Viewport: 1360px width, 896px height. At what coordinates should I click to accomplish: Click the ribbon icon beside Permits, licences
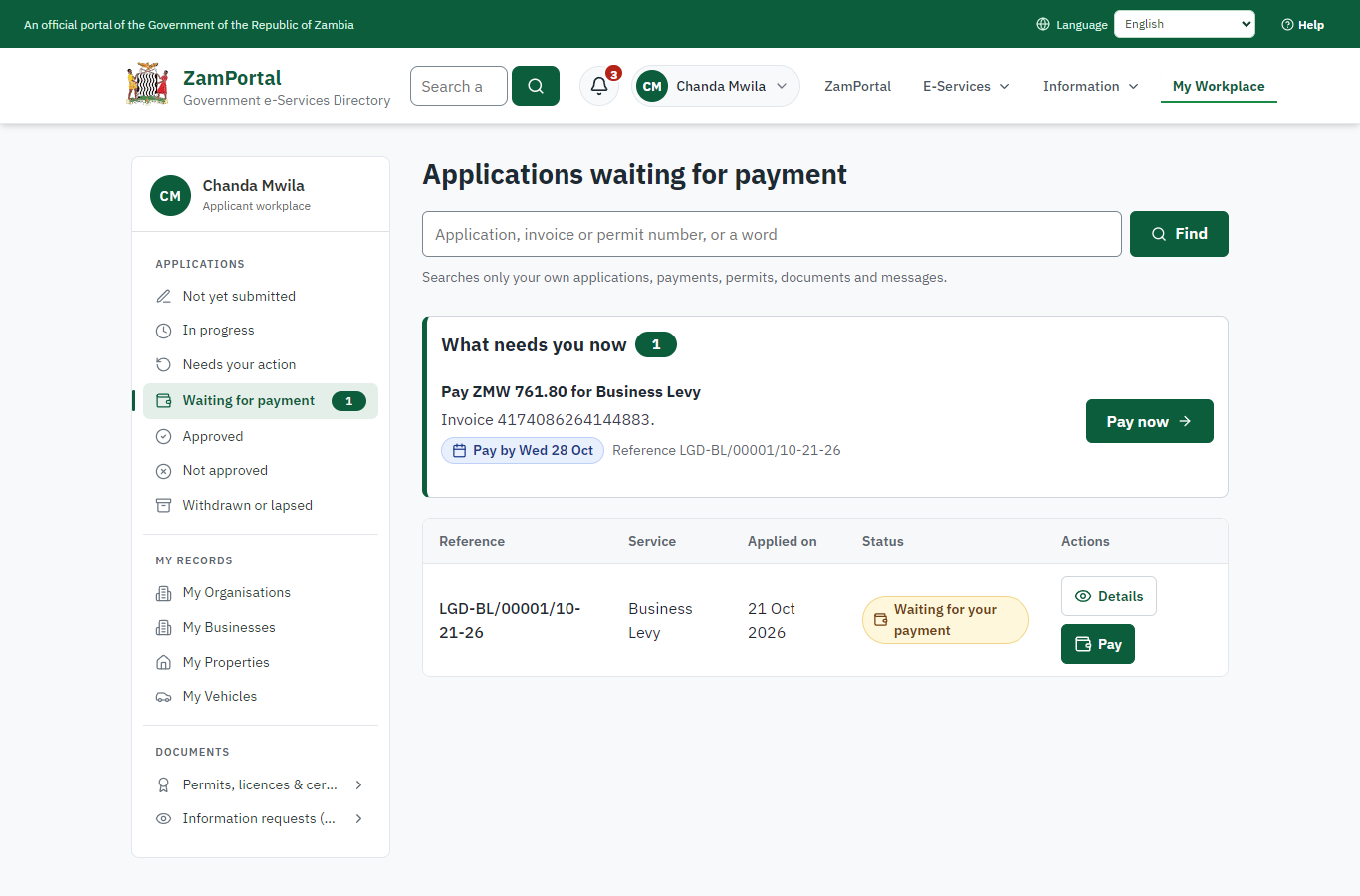click(164, 784)
